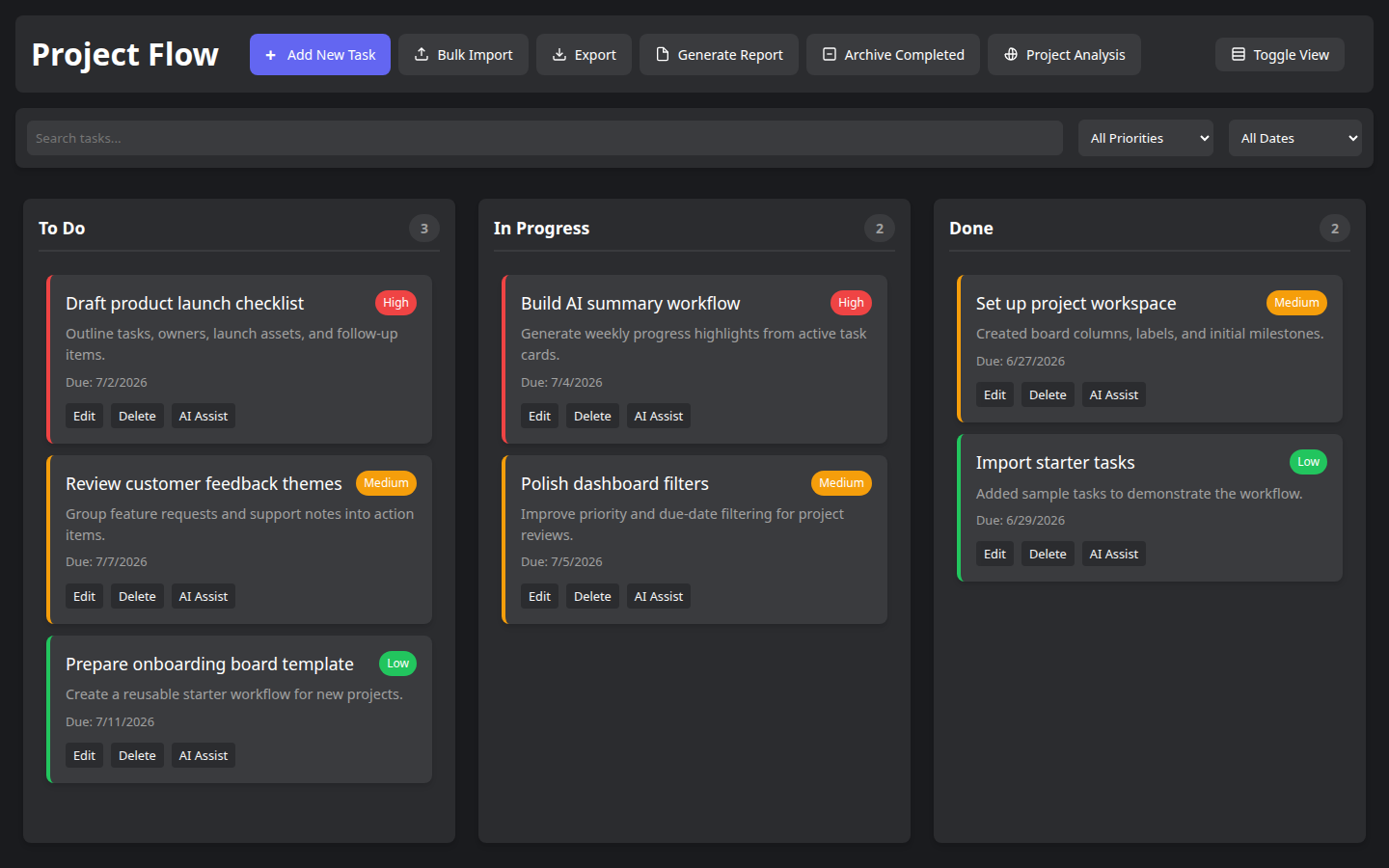
Task: Open the All Priorities dropdown
Action: pos(1146,138)
